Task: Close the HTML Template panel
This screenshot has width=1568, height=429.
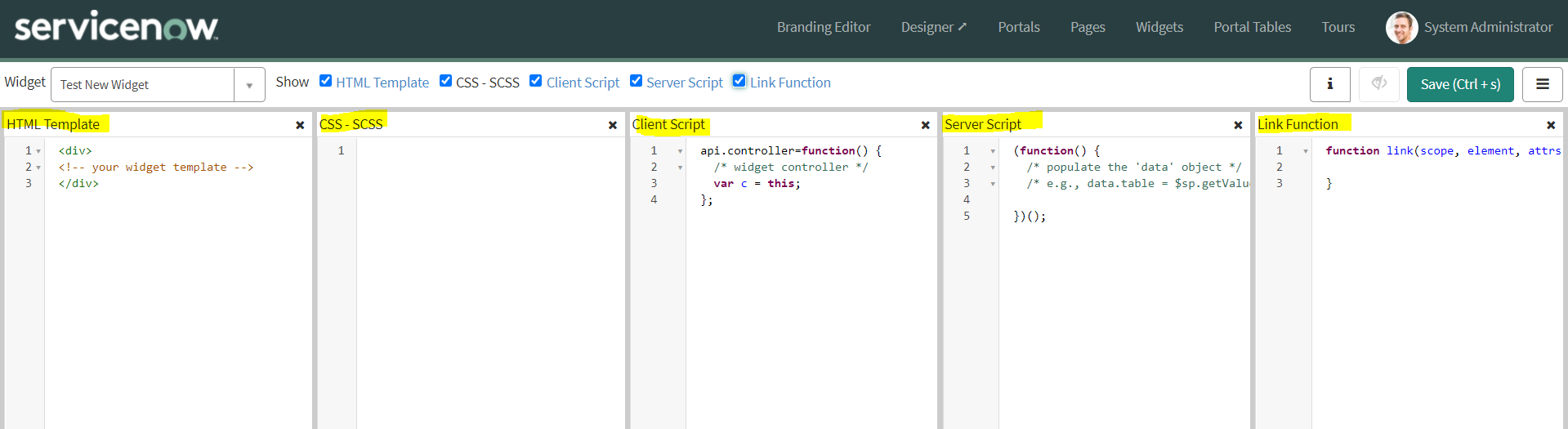Action: click(300, 125)
